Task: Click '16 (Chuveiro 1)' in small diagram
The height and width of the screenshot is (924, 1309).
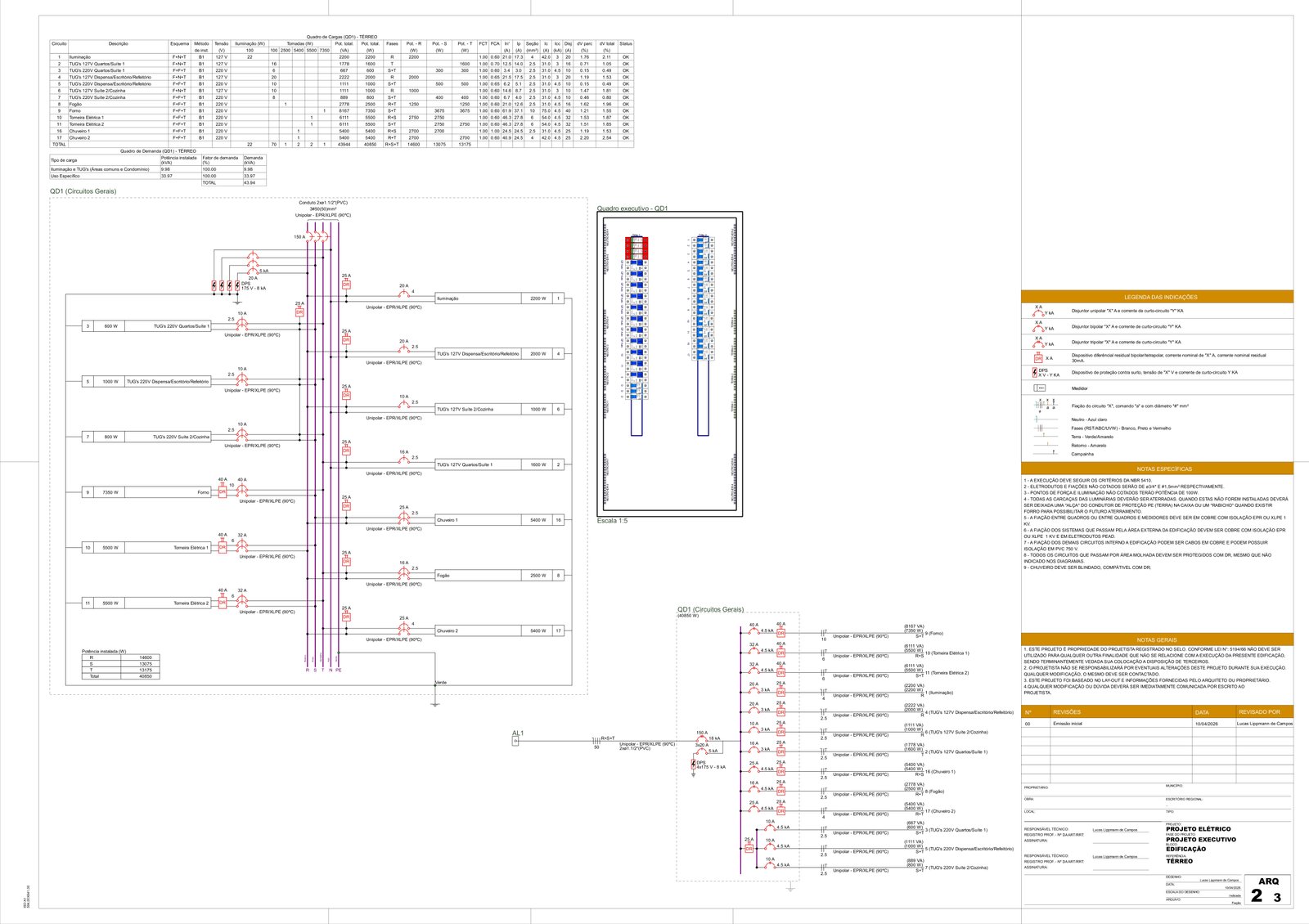Action: 940,772
